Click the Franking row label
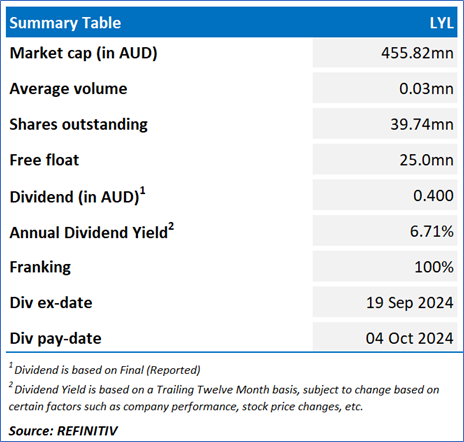464x442 pixels. (40, 267)
